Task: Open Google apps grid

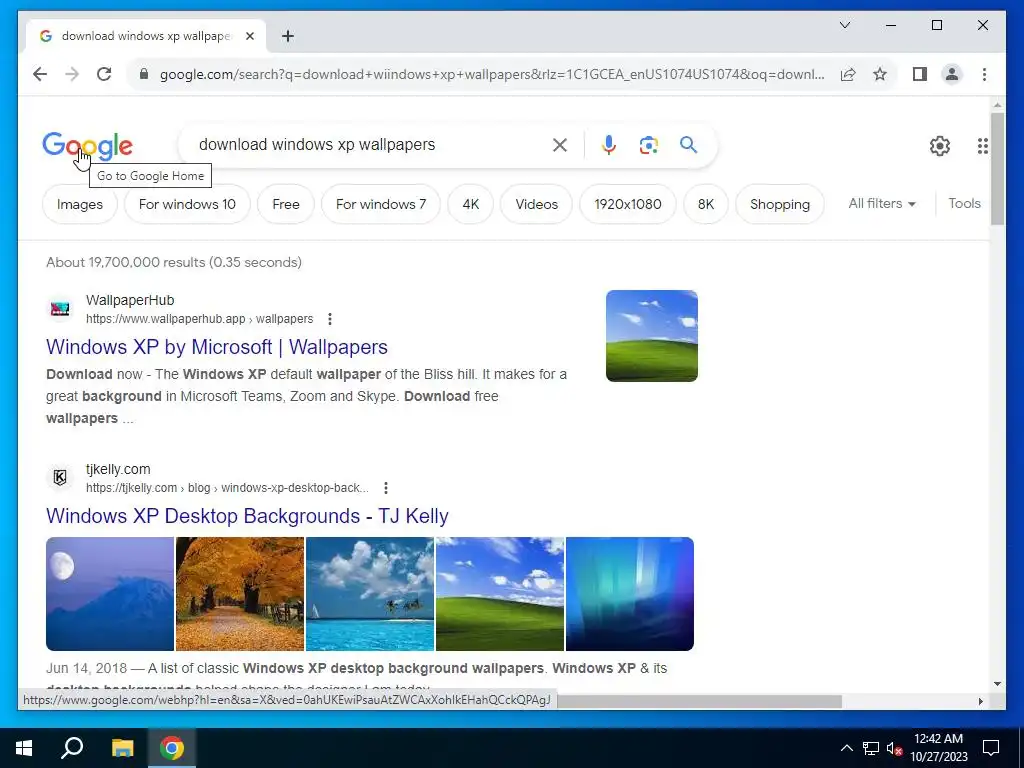Action: point(982,146)
